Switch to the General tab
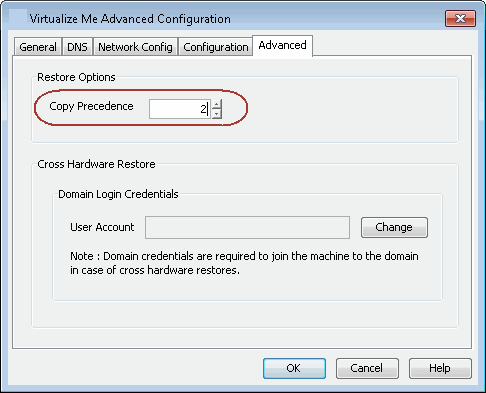Image resolution: width=486 pixels, height=393 pixels. [38, 47]
